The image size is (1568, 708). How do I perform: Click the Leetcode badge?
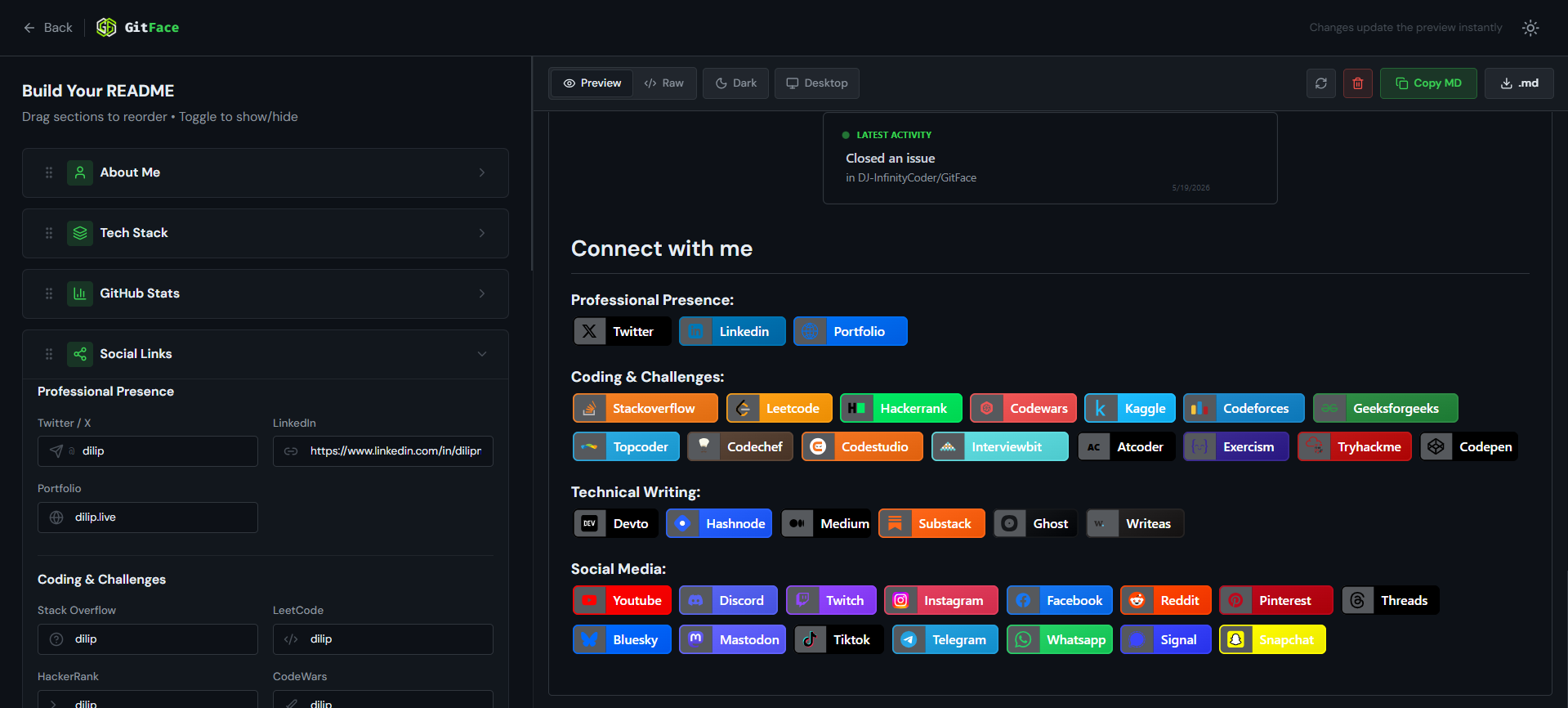[x=780, y=408]
